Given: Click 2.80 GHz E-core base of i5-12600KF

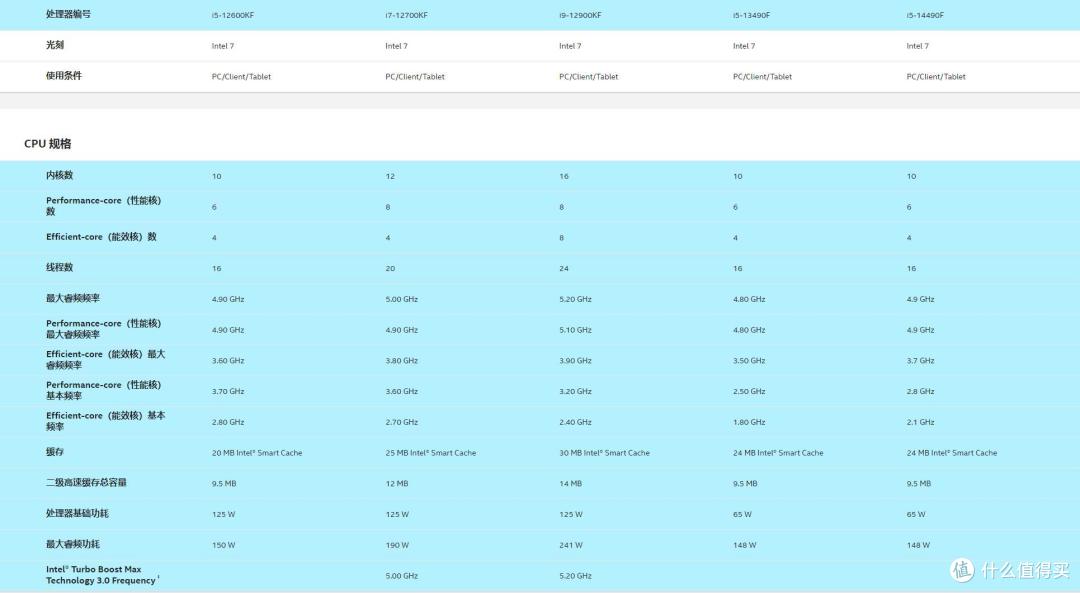Looking at the screenshot, I should click(x=228, y=422).
